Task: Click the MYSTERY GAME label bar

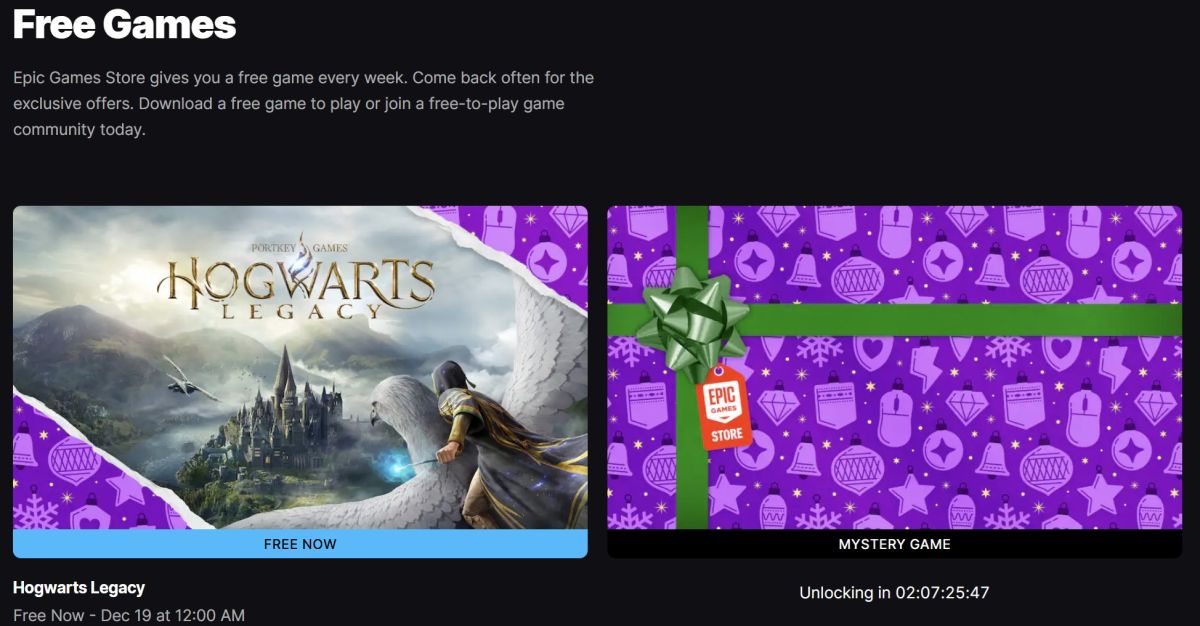Action: tap(895, 544)
